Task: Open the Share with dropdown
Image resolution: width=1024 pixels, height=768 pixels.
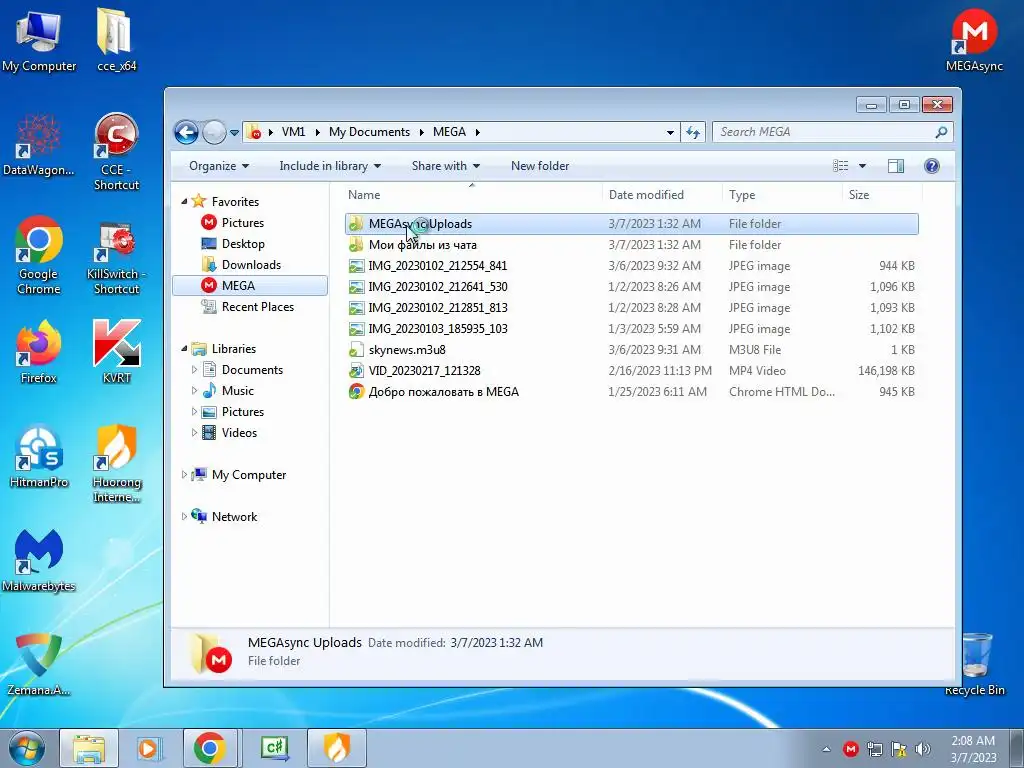Action: pos(446,166)
